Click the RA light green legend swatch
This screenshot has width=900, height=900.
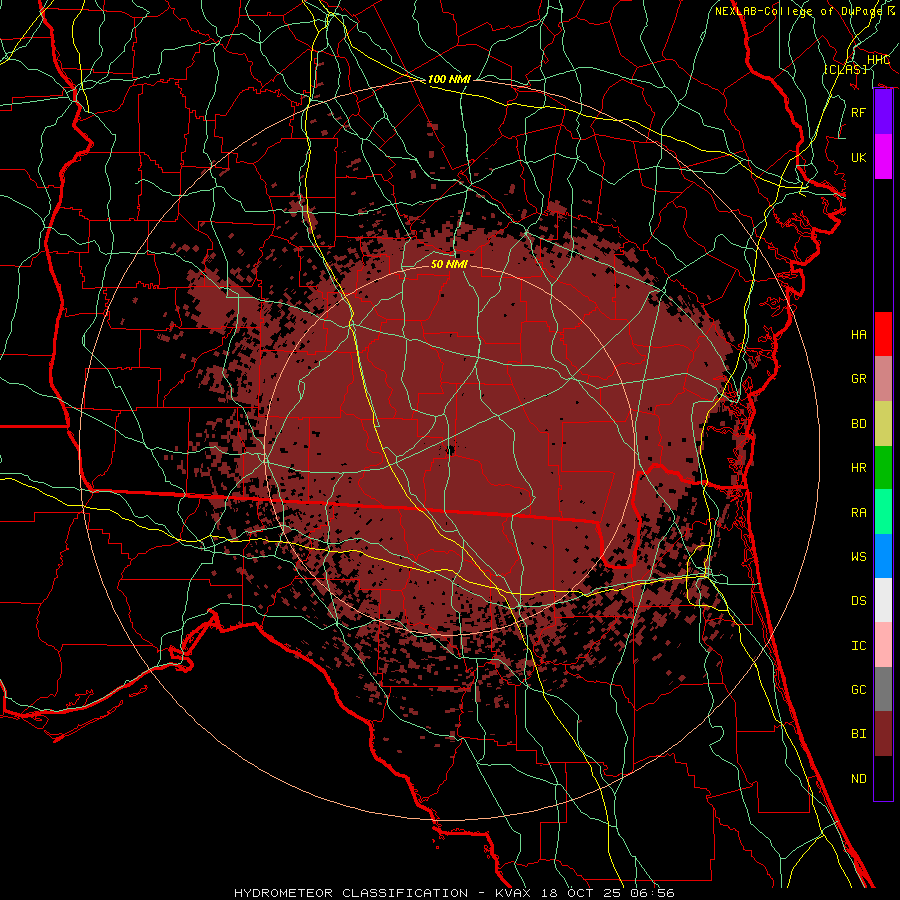[x=883, y=512]
